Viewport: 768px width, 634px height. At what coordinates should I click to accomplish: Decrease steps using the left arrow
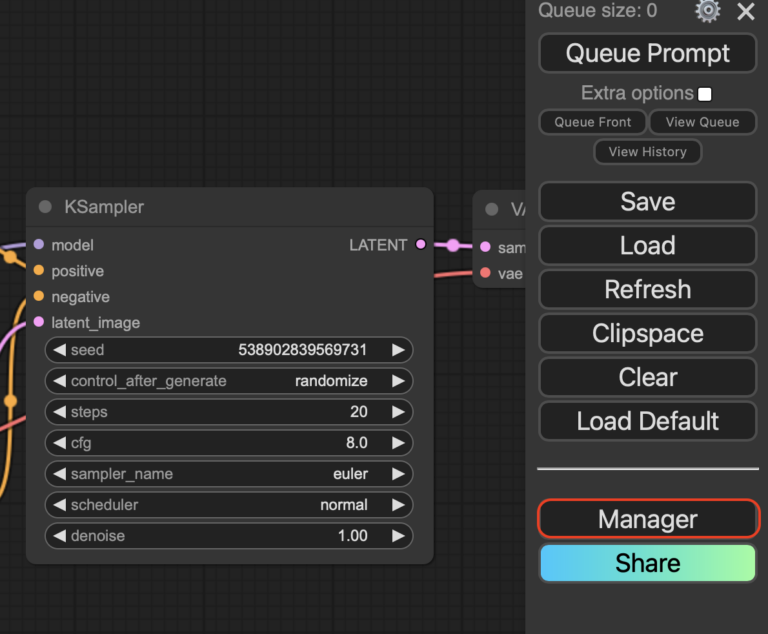(59, 412)
